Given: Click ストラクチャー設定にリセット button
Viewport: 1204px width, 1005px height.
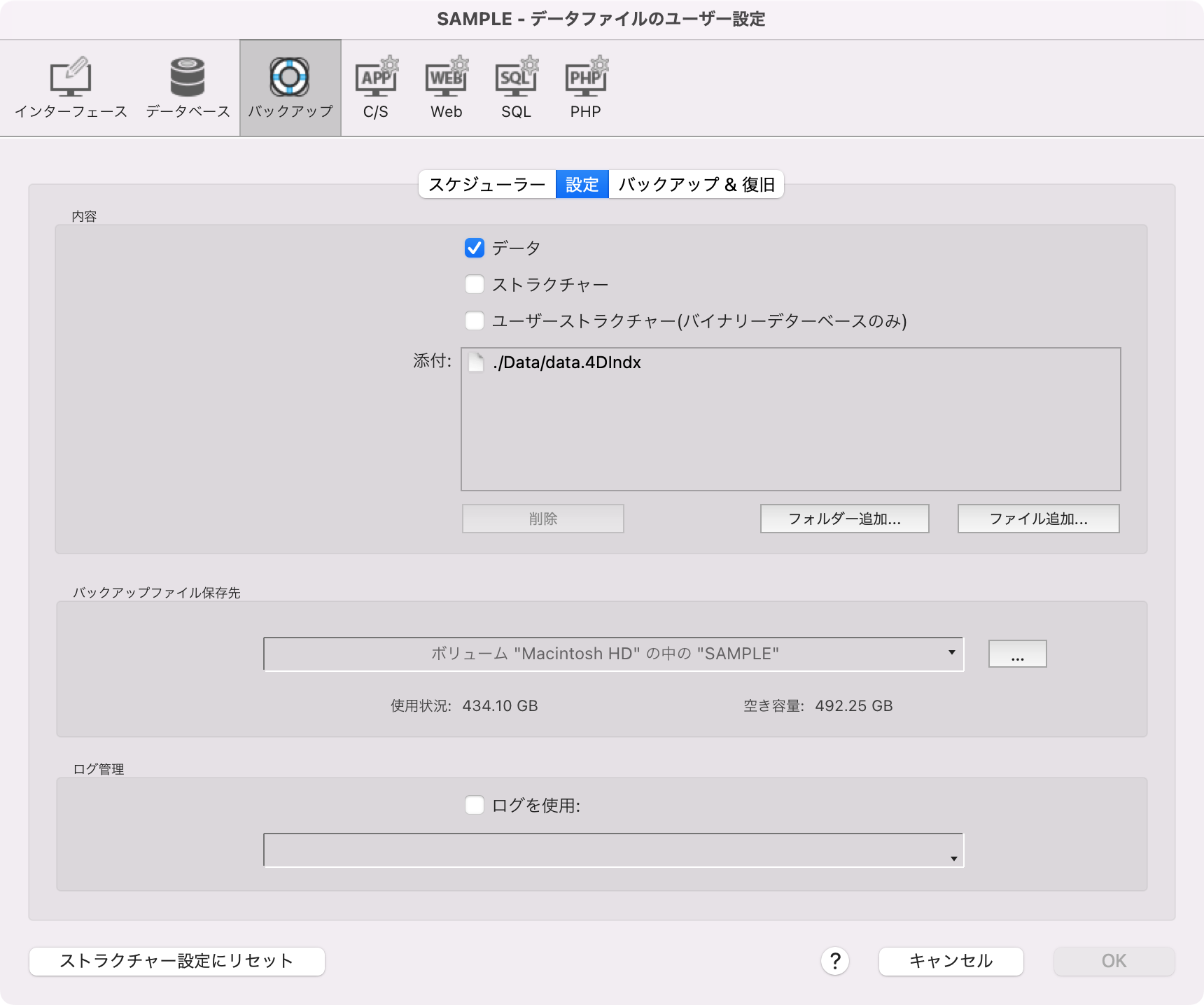Looking at the screenshot, I should click(x=176, y=961).
